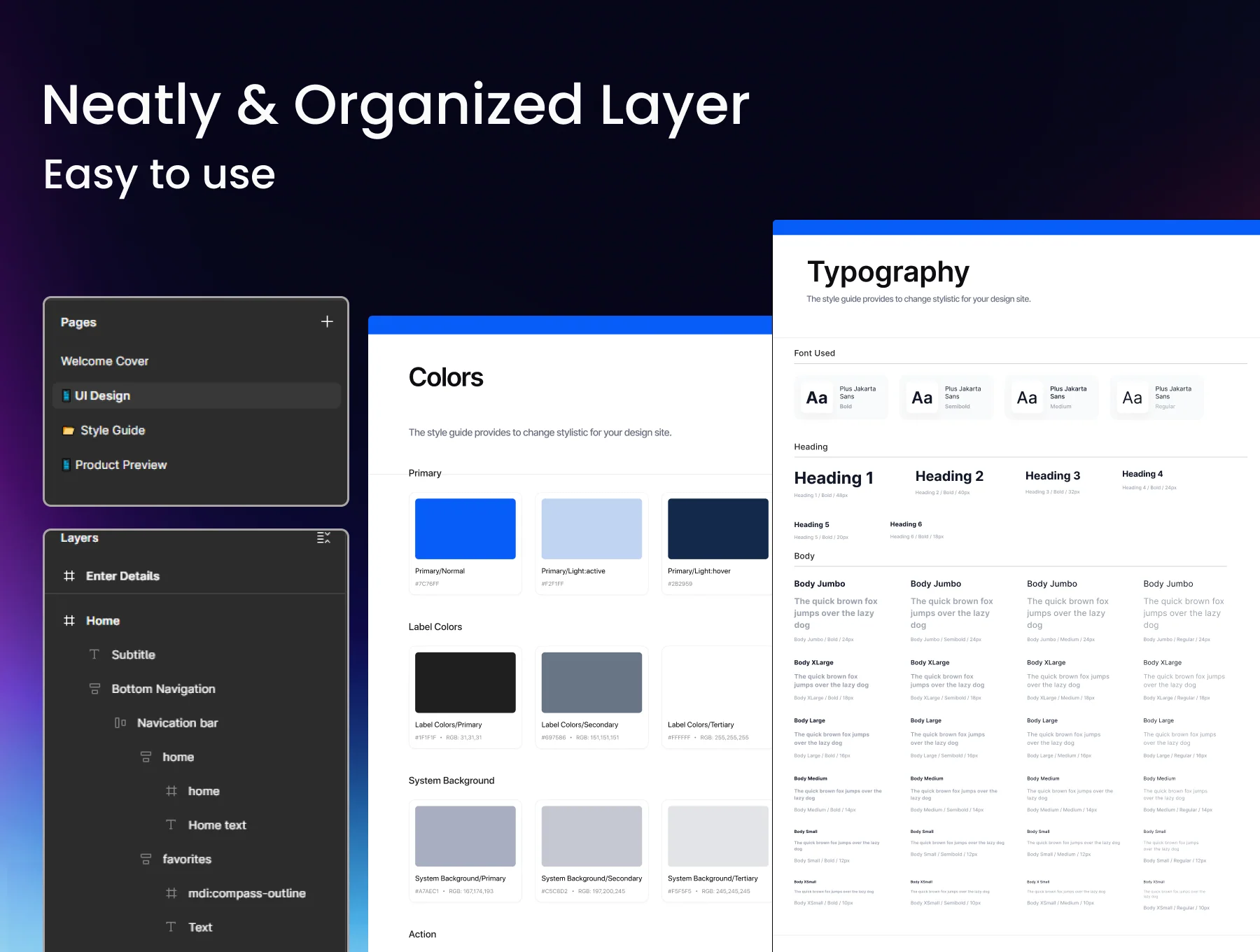This screenshot has width=1260, height=952.
Task: Click the phone icon beside Product Preview
Action: (66, 465)
